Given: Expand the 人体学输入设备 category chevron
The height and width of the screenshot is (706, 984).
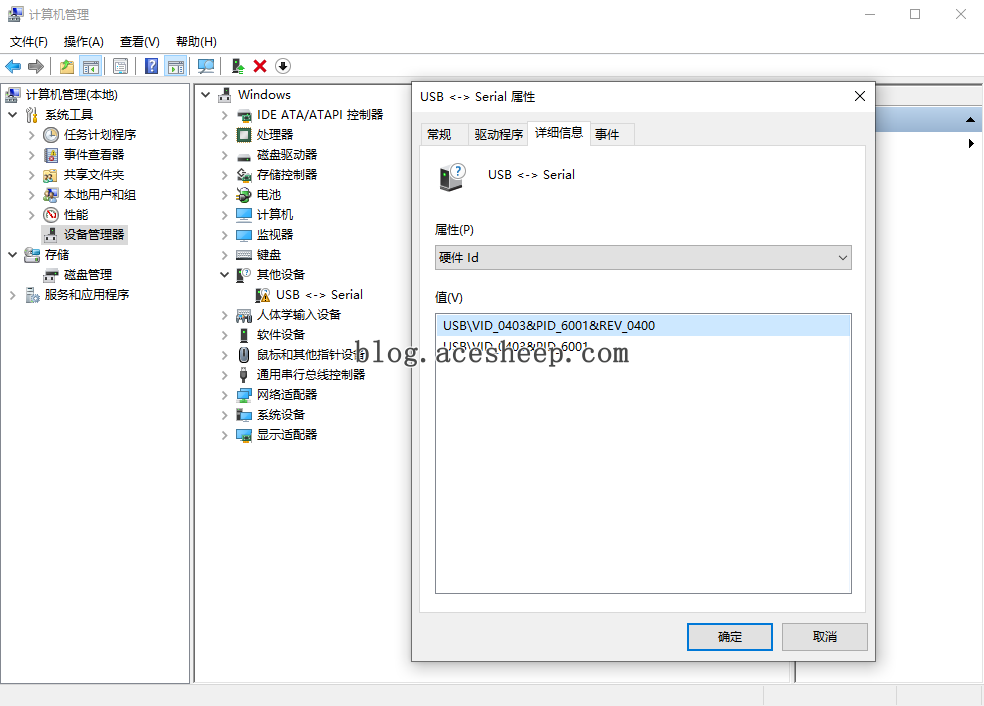Looking at the screenshot, I should click(x=224, y=315).
